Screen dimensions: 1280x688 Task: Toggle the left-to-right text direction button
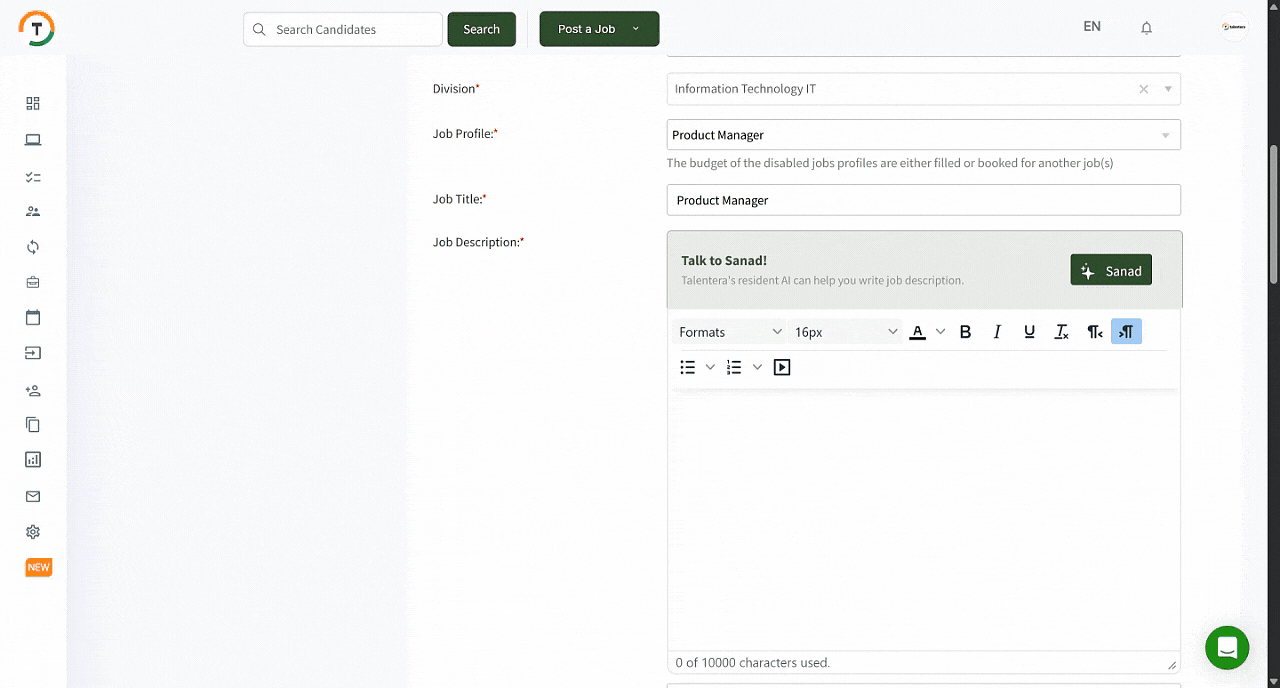coord(1095,332)
